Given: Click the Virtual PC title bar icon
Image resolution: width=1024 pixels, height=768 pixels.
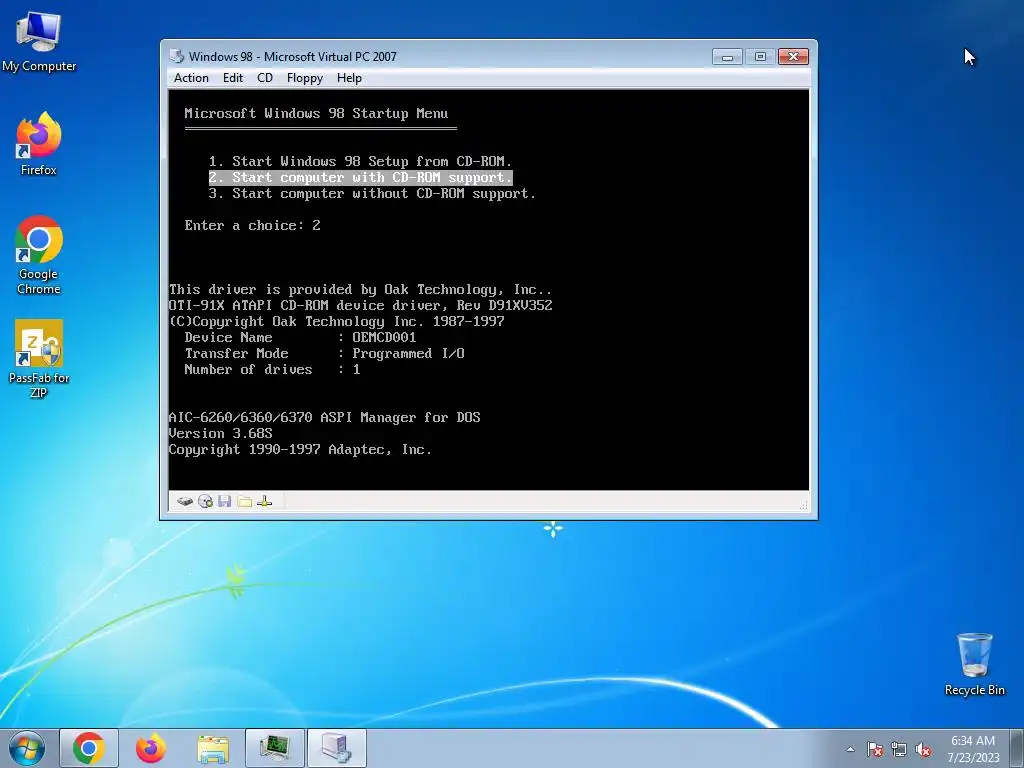Looking at the screenshot, I should (176, 56).
